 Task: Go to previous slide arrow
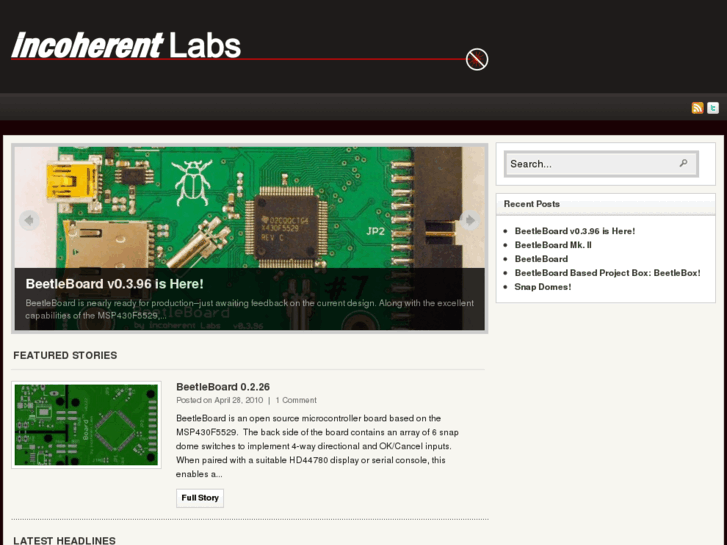[x=29, y=220]
